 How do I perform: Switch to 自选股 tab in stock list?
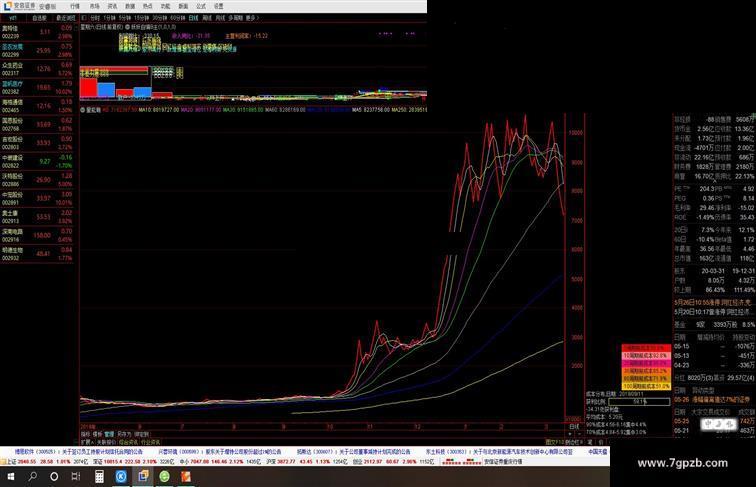(x=39, y=18)
